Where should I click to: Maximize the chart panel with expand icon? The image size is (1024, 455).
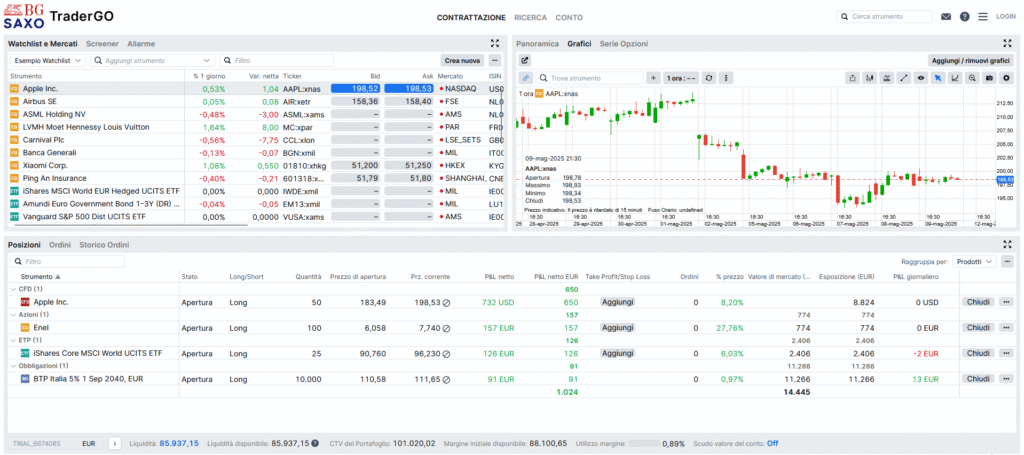[1008, 44]
